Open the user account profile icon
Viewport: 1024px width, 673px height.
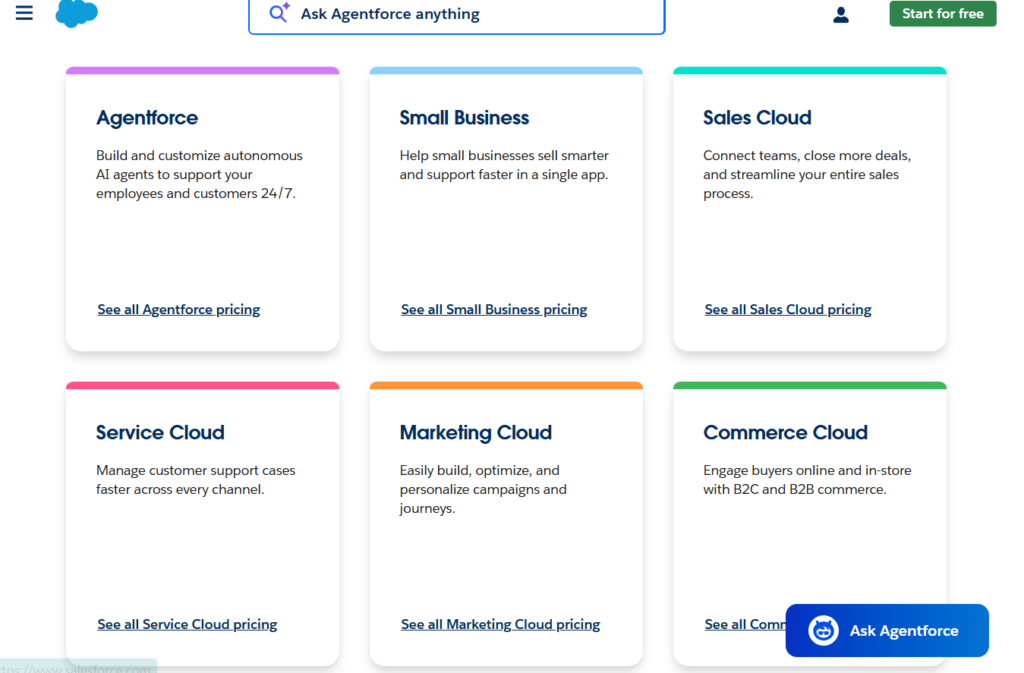pyautogui.click(x=841, y=14)
